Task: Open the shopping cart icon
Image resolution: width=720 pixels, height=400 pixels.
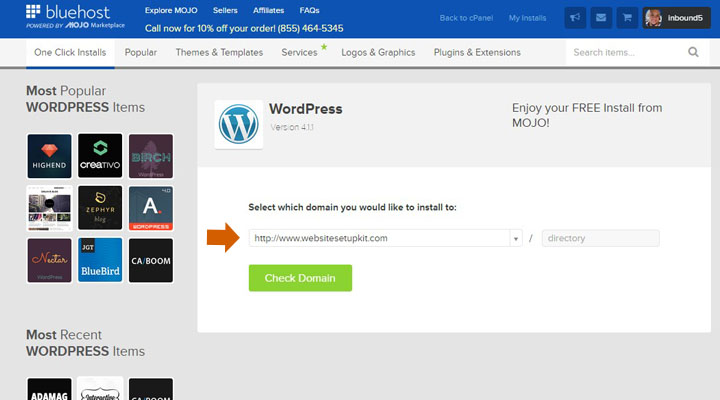Action: [627, 18]
